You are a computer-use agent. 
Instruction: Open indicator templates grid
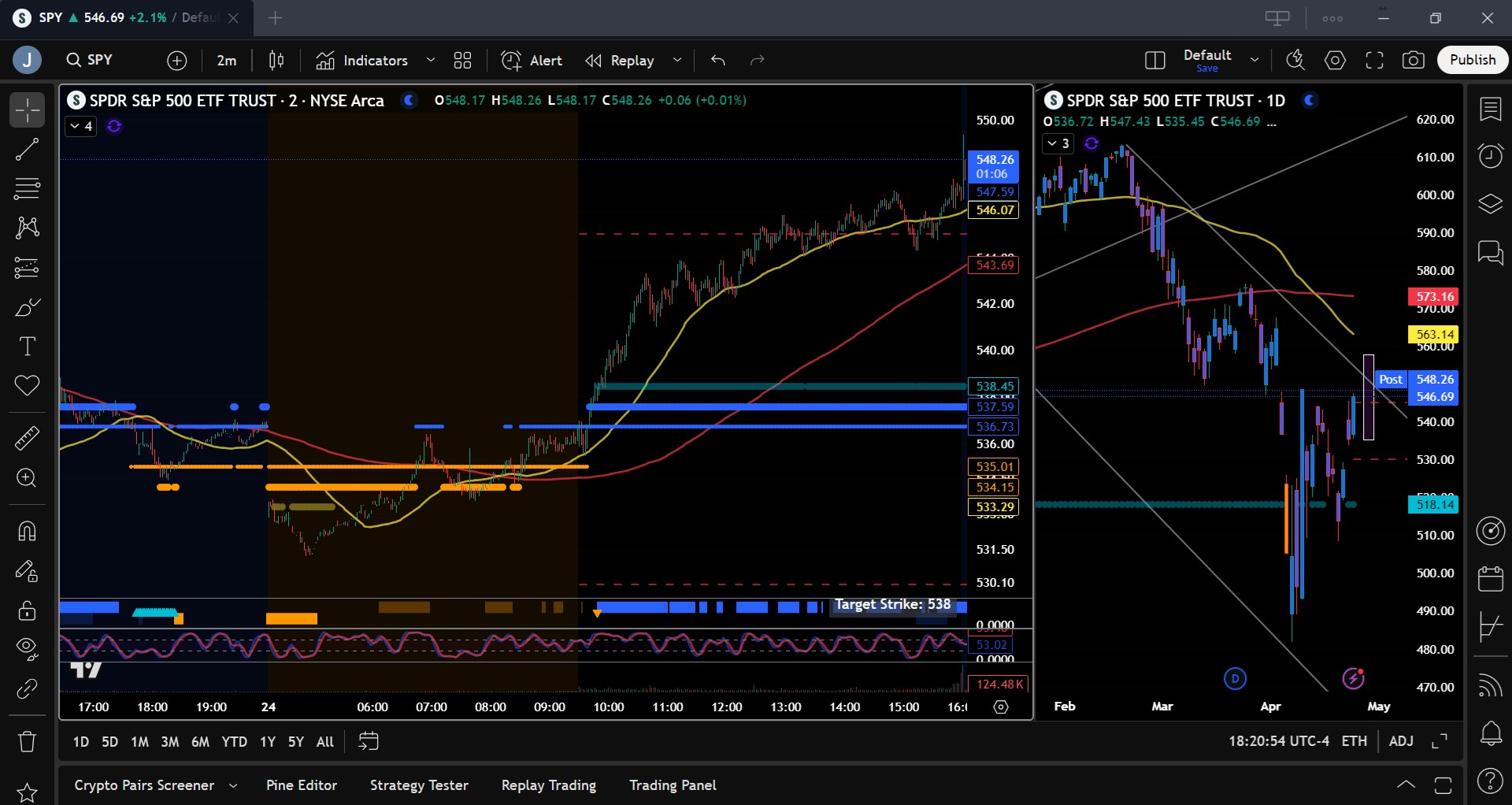[x=462, y=60]
